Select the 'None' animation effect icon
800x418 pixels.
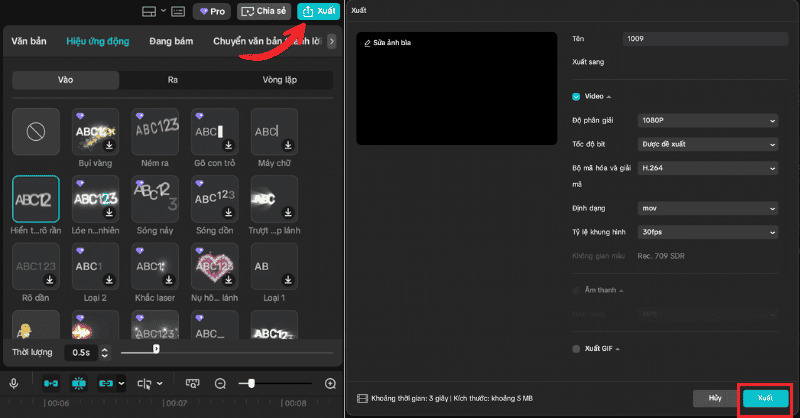[x=35, y=131]
